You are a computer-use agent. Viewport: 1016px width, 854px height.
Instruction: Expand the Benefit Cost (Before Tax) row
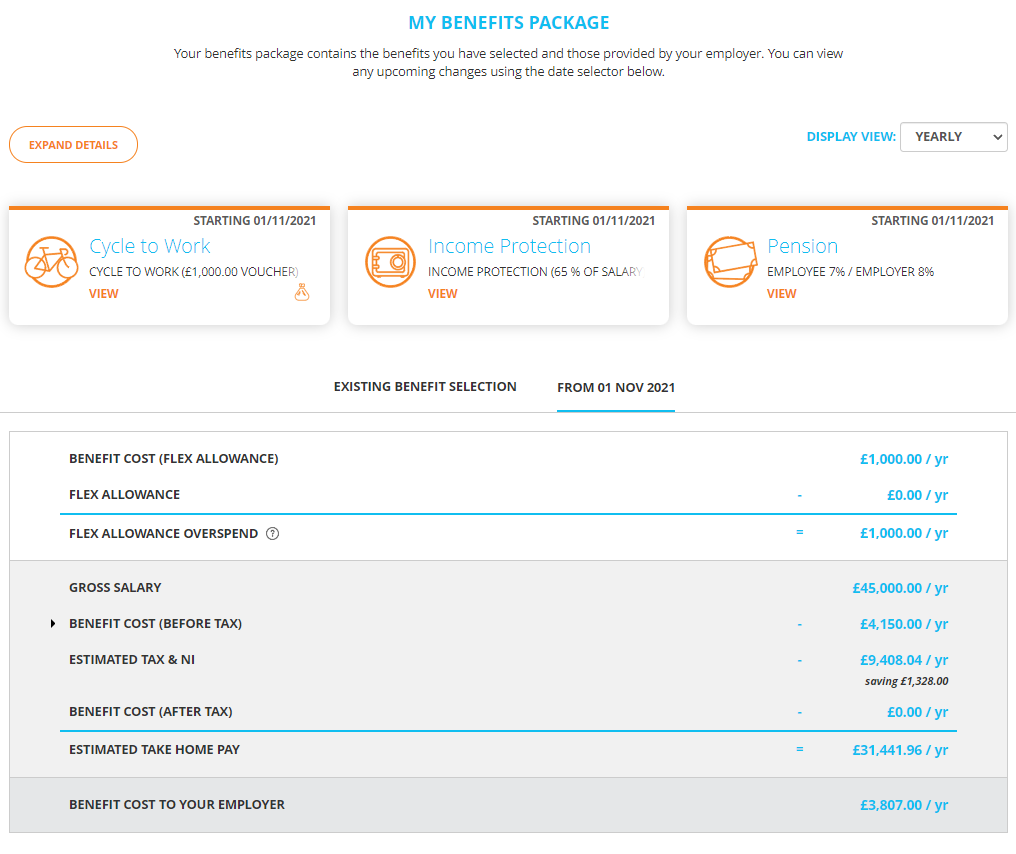[x=53, y=623]
